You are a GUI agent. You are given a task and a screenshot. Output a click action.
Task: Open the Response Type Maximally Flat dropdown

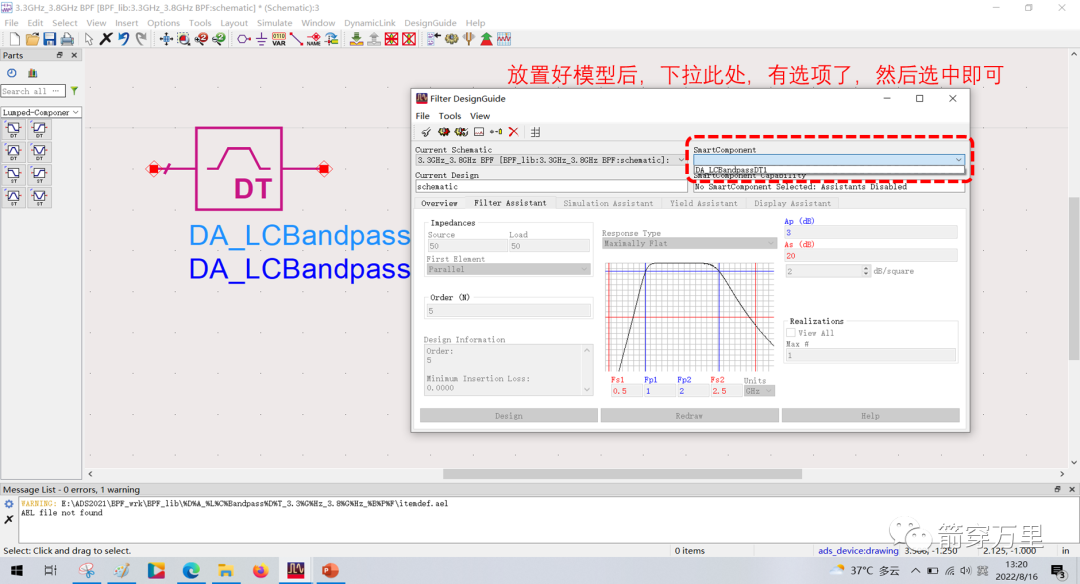pyautogui.click(x=689, y=243)
